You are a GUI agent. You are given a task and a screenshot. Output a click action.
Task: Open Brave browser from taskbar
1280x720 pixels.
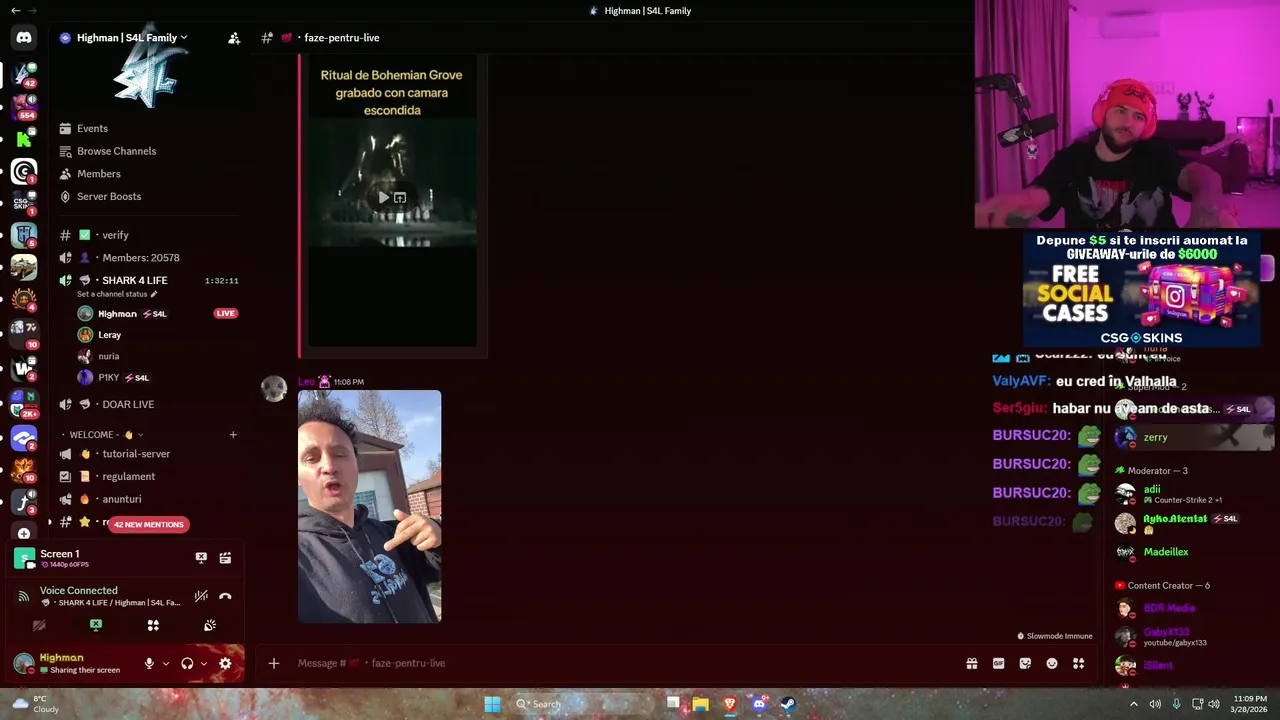[x=730, y=704]
